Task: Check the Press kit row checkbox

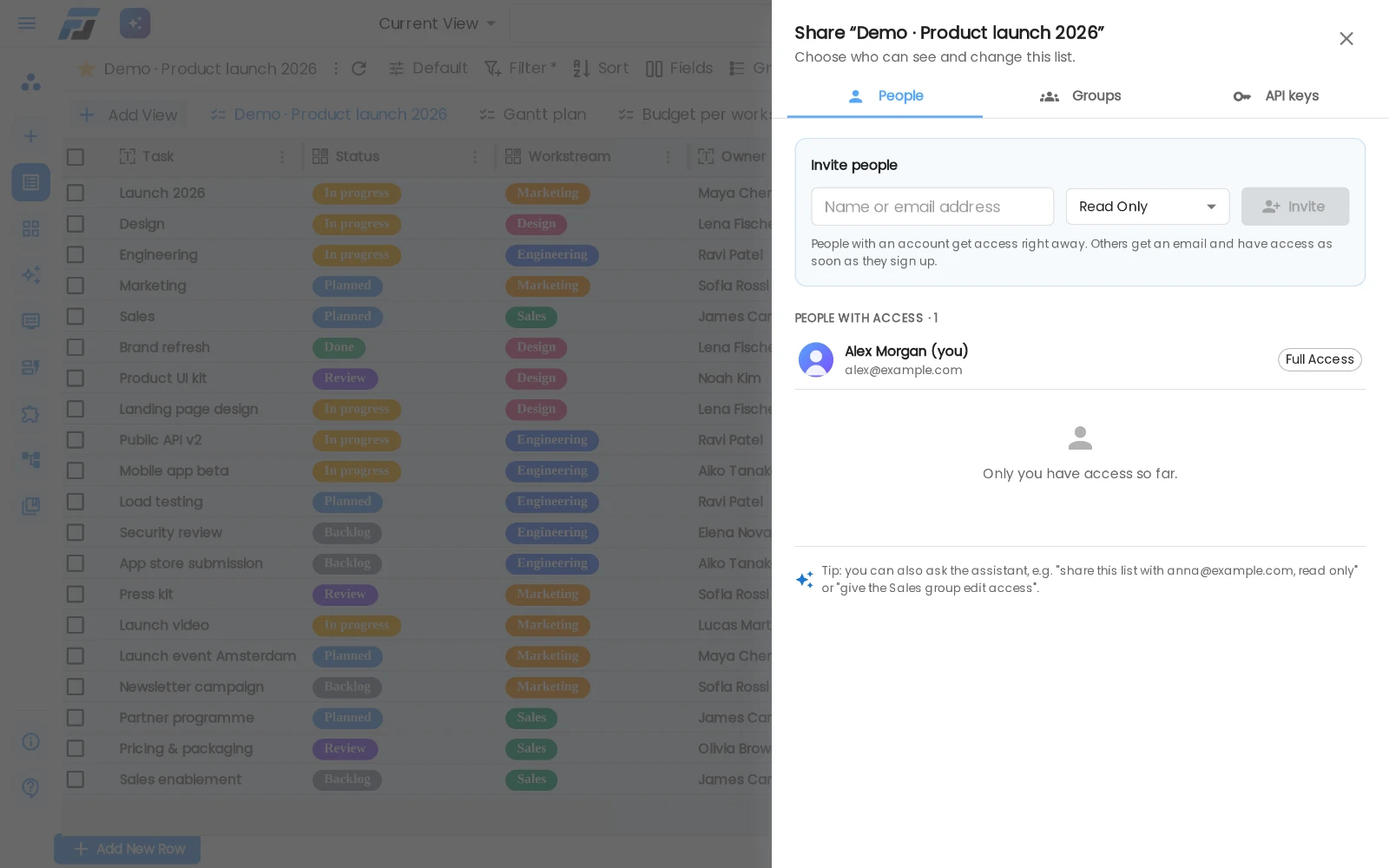Action: 76,595
